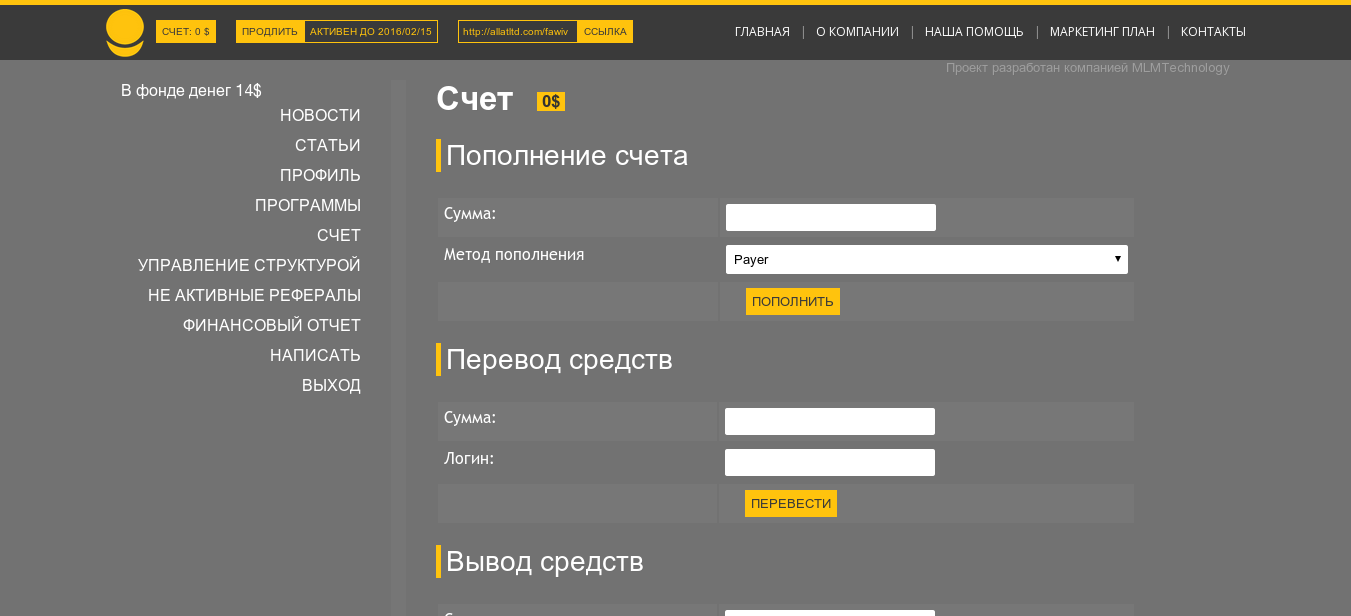Open СТАТЬИ in the sidebar

coord(328,146)
